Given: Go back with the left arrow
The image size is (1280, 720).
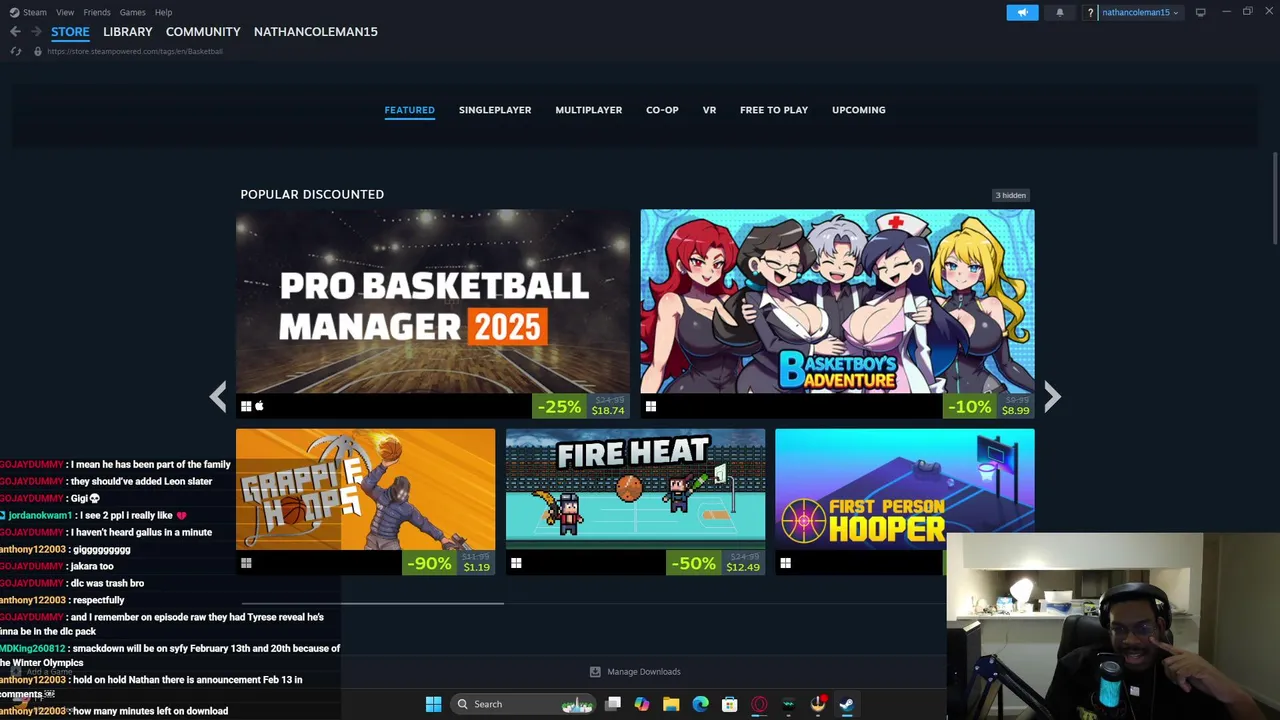Looking at the screenshot, I should coord(15,31).
